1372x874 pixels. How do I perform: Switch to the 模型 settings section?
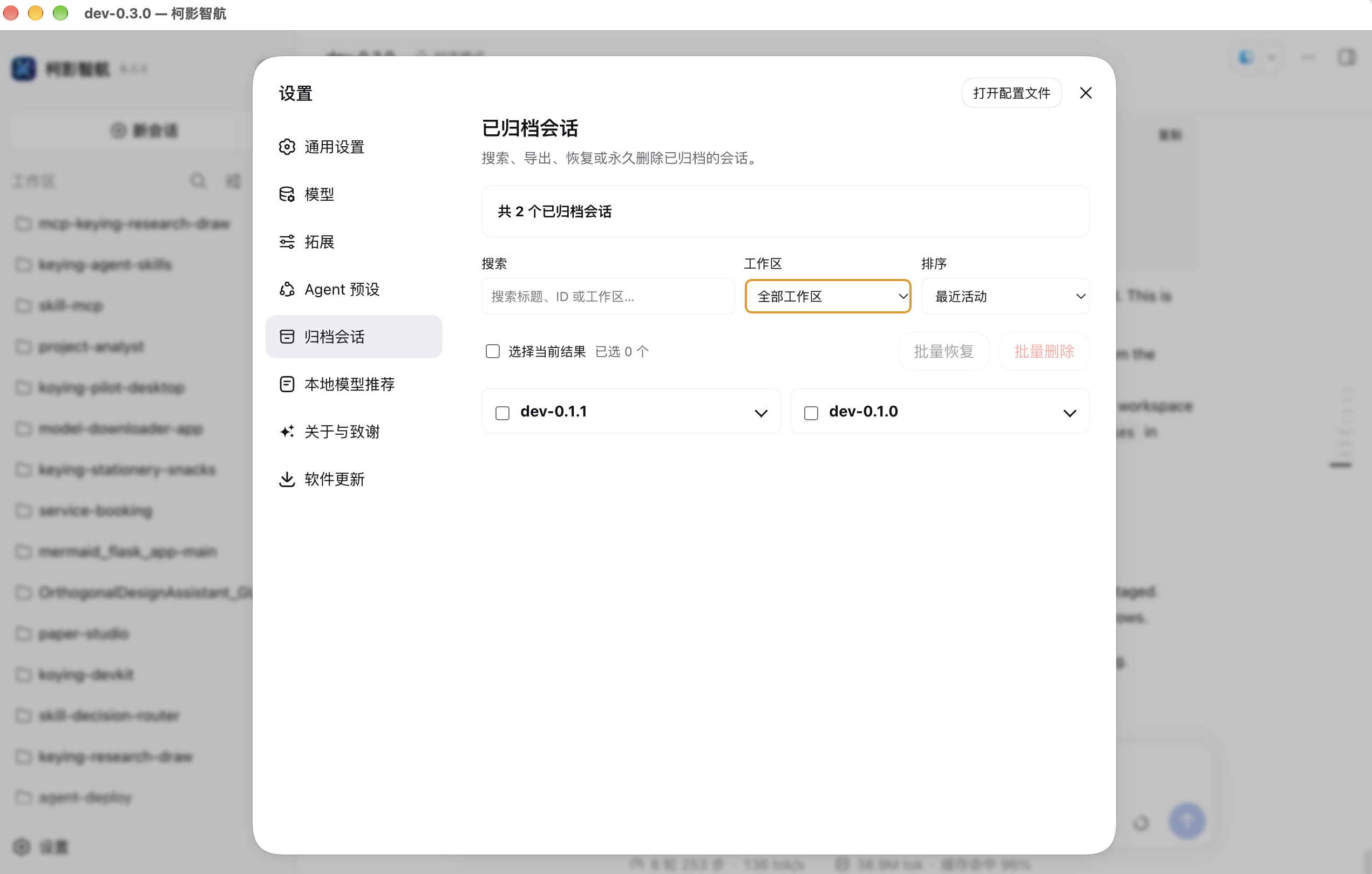(354, 194)
